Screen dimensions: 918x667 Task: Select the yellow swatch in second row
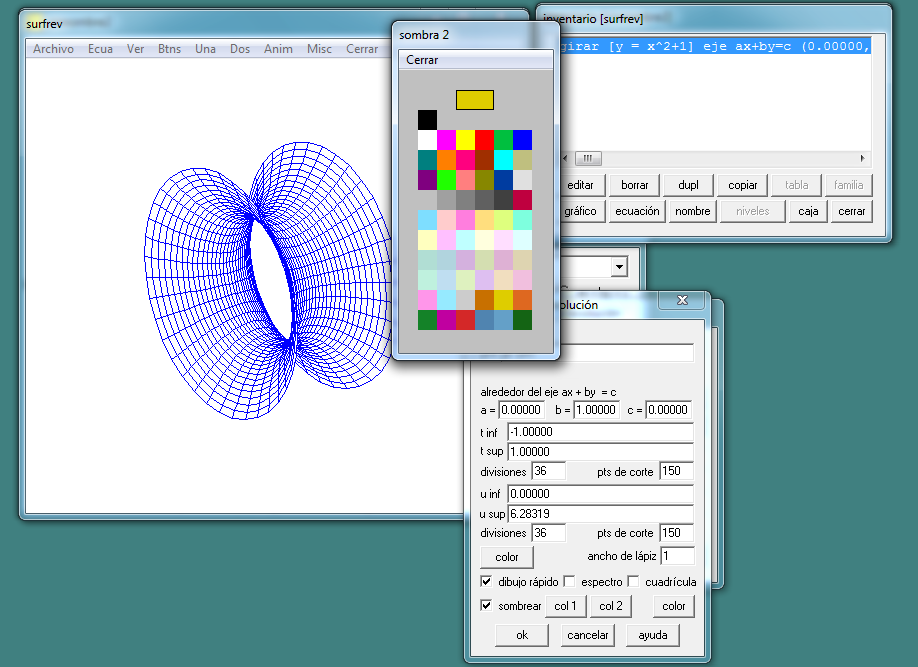coord(465,140)
